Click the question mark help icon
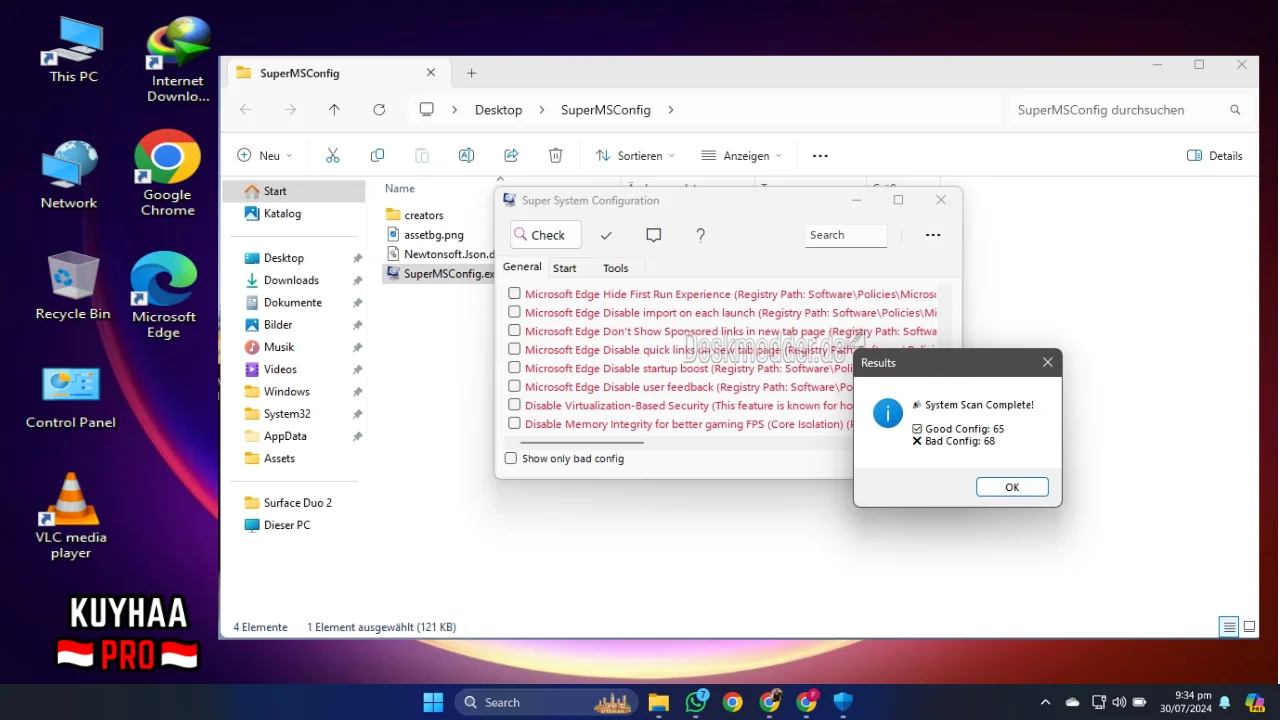1280x720 pixels. [x=700, y=235]
